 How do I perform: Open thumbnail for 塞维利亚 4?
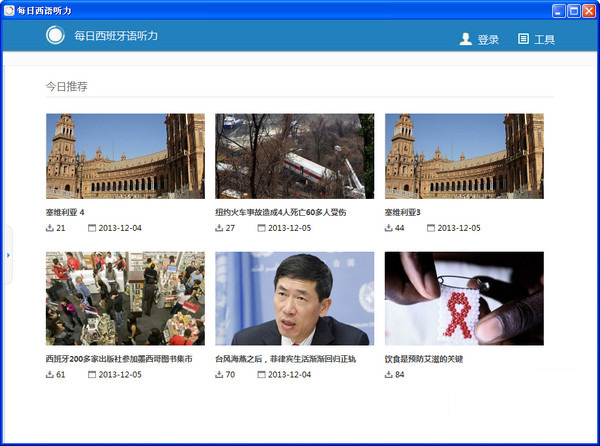pos(125,156)
